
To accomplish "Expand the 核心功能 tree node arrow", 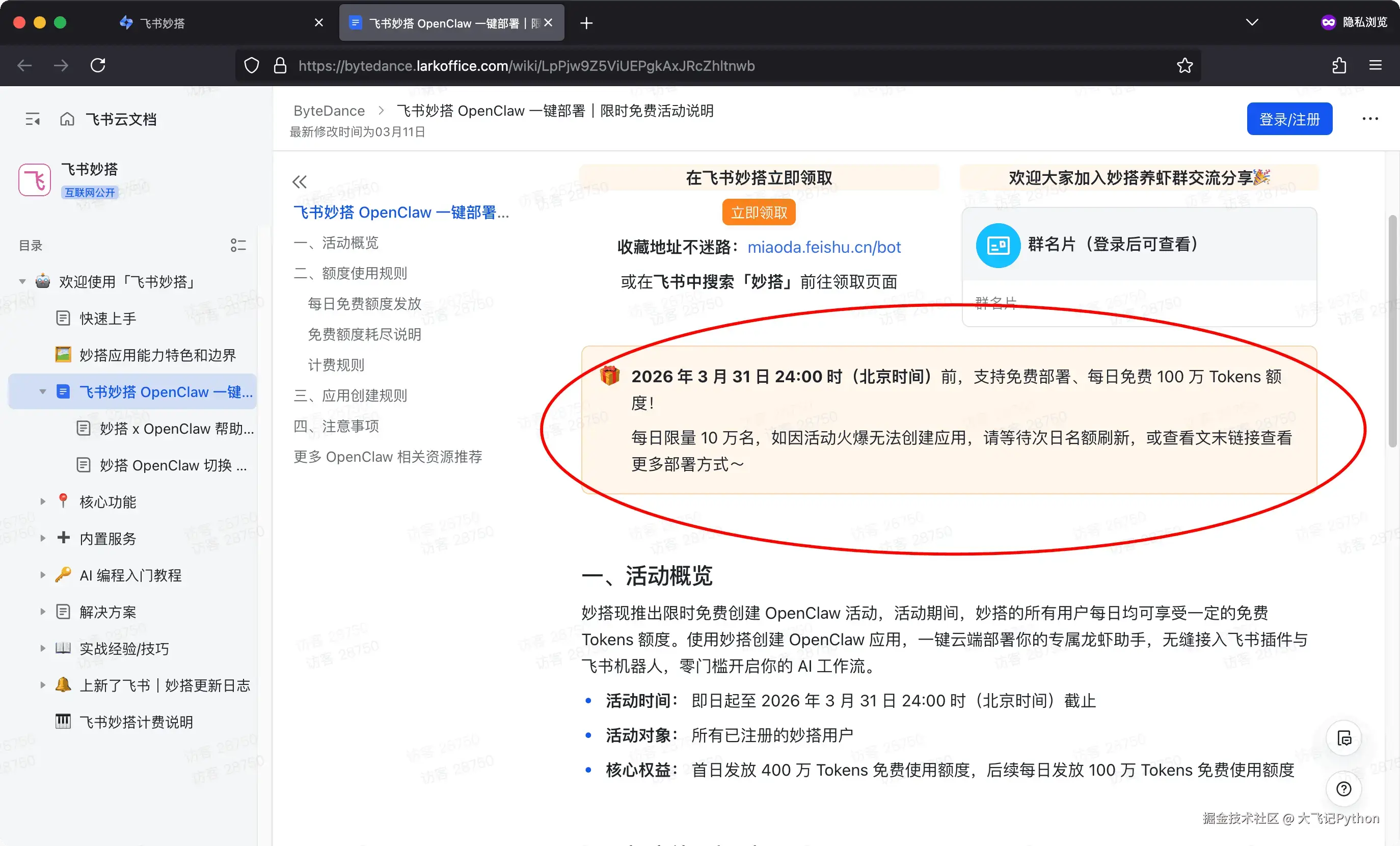I will [43, 501].
